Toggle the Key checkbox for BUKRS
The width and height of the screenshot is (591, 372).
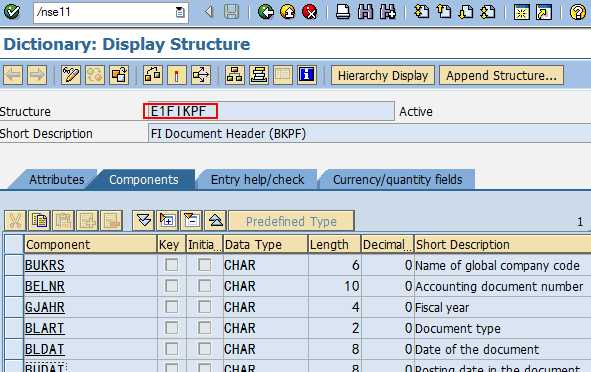pyautogui.click(x=171, y=265)
